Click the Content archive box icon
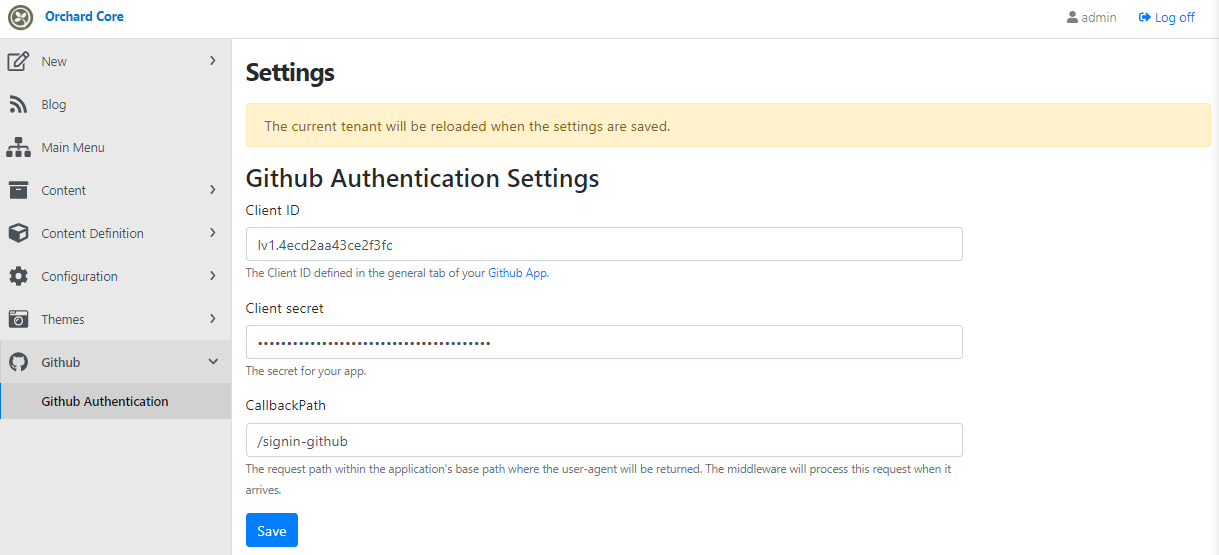Viewport: 1219px width, 555px height. pyautogui.click(x=18, y=190)
